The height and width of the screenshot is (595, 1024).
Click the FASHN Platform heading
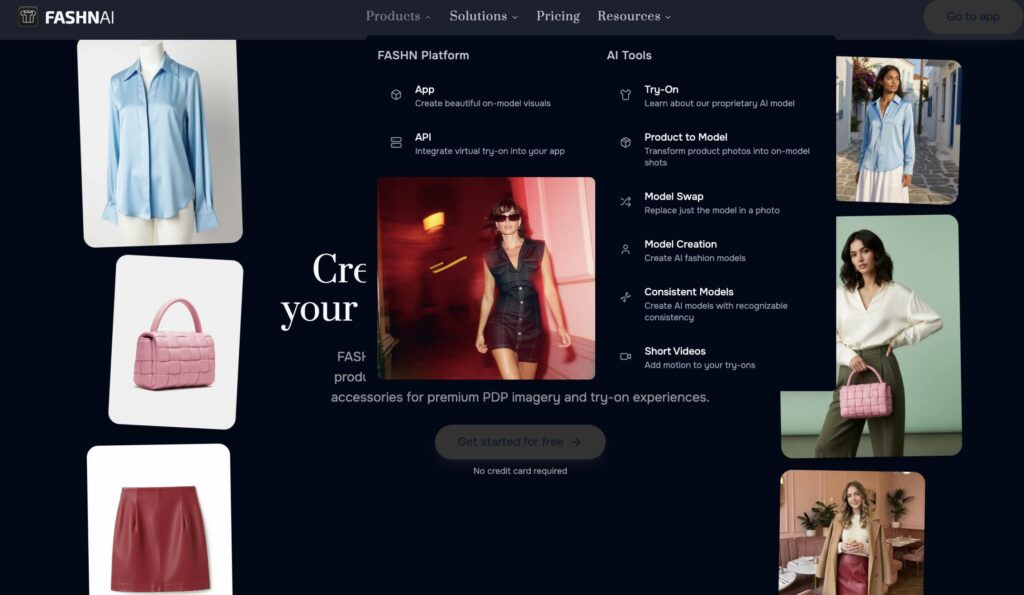click(x=423, y=56)
